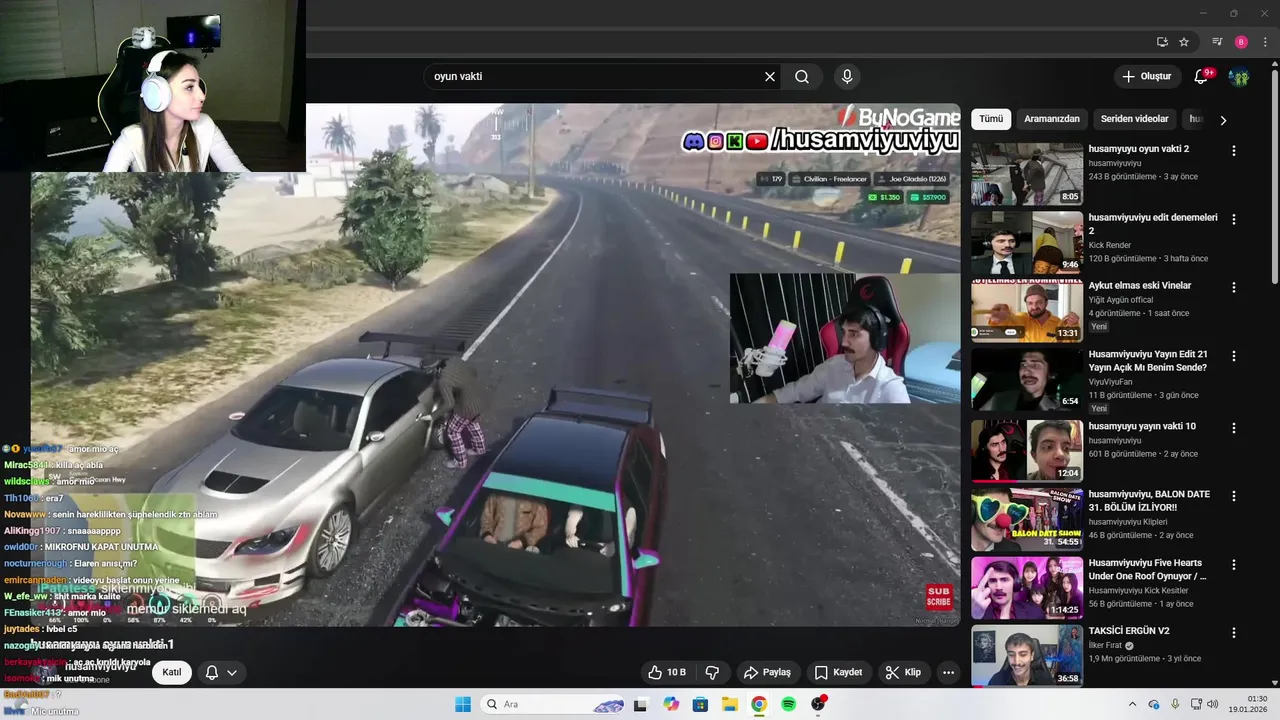Screen dimensions: 1280x720
Task: Click the Windows taskbar search box
Action: [x=553, y=704]
